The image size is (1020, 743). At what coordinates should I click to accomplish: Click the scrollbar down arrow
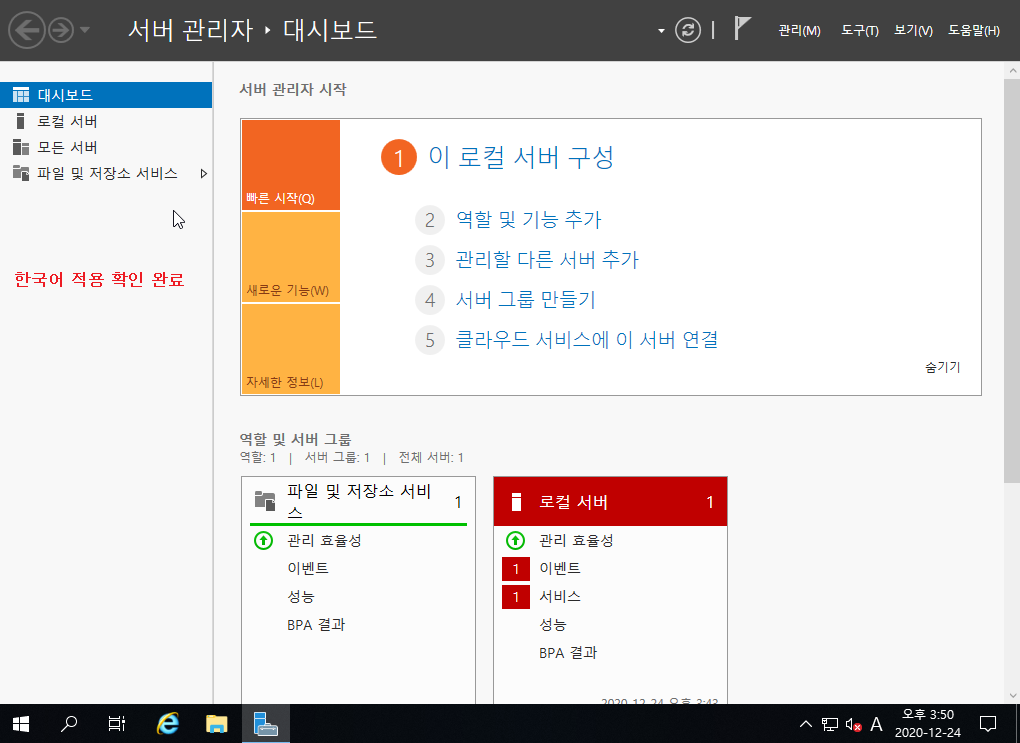pos(1012,696)
